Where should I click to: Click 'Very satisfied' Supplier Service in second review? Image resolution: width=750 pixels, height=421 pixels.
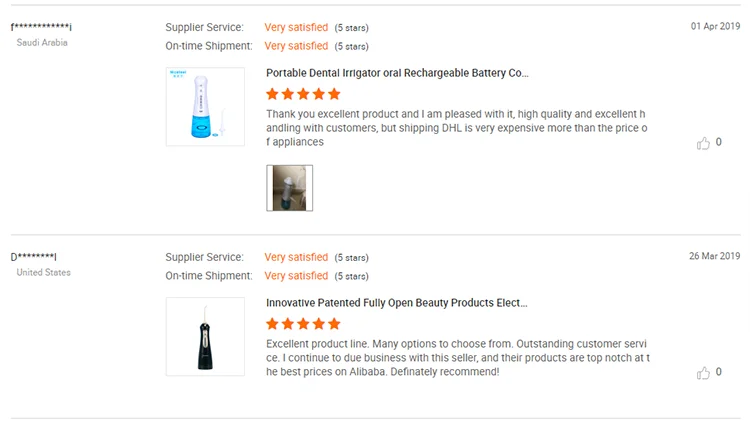pyautogui.click(x=296, y=258)
